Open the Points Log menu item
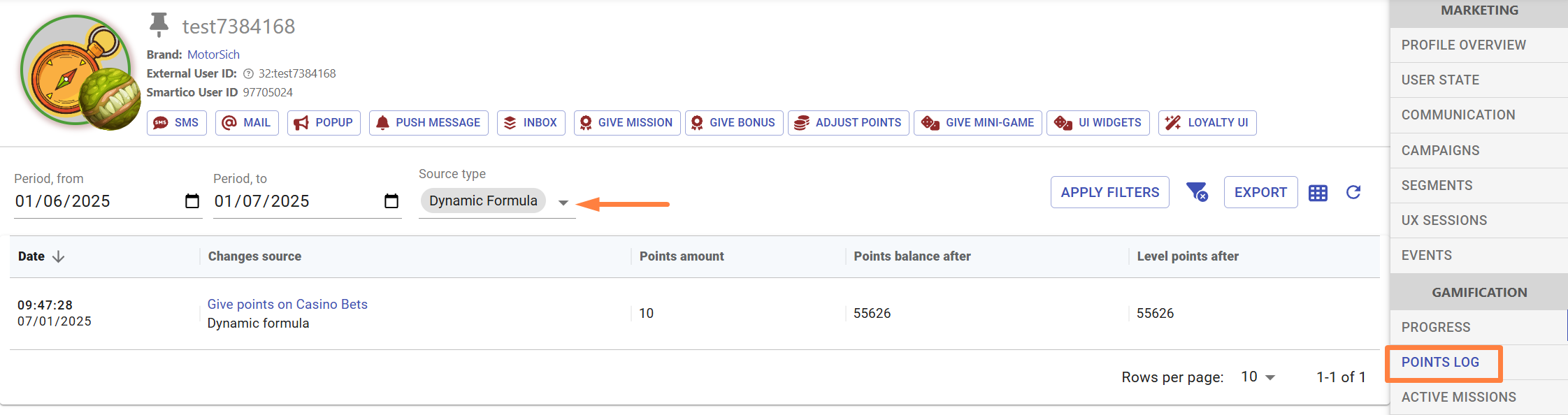The image size is (1568, 415). click(1440, 362)
